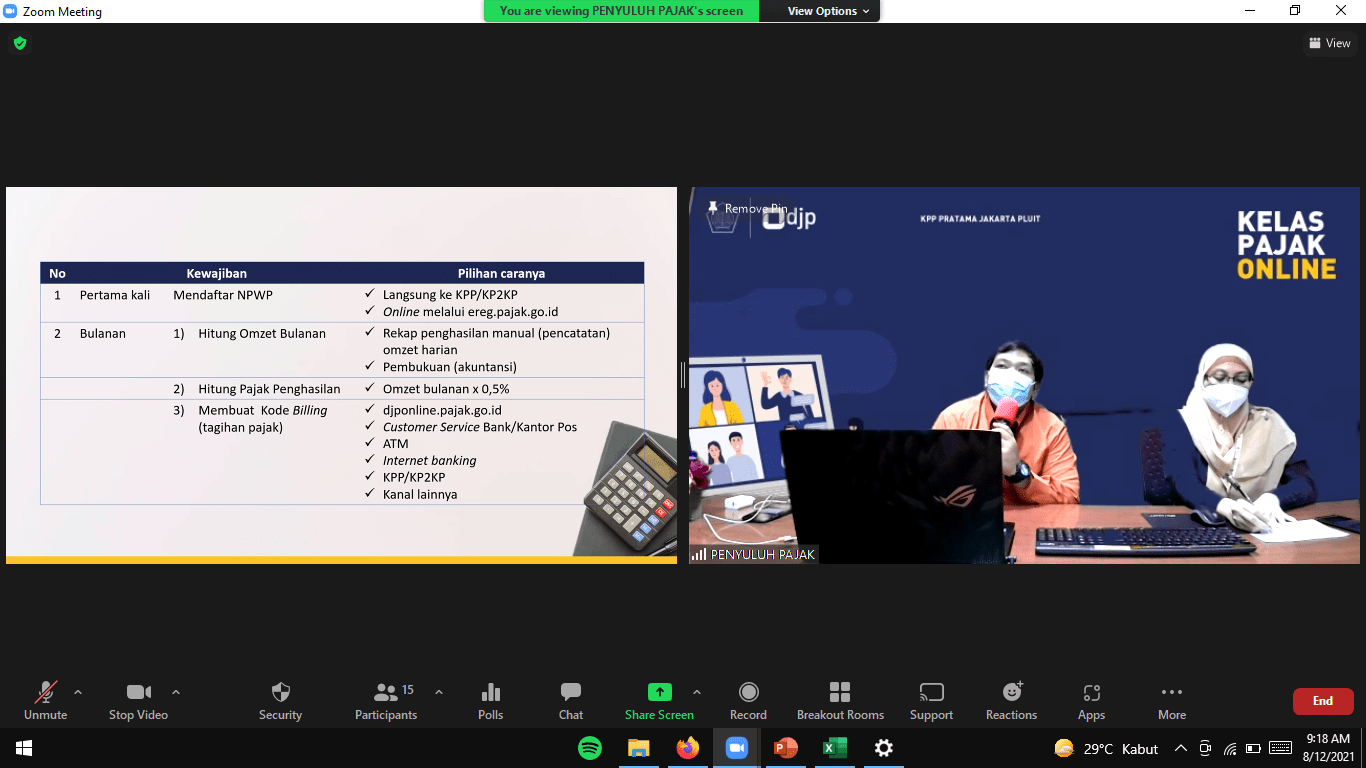Start recording the meeting
1366x768 pixels.
tap(748, 700)
